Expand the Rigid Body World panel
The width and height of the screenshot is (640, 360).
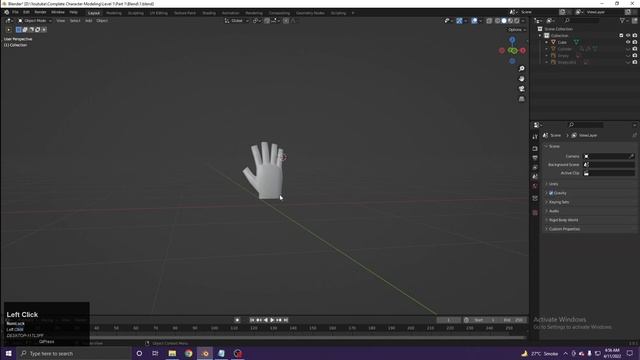[x=563, y=220]
